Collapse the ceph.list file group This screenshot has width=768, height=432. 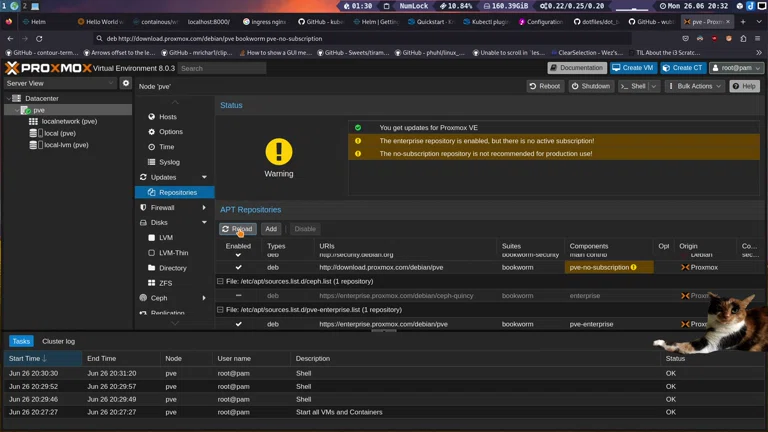(220, 281)
